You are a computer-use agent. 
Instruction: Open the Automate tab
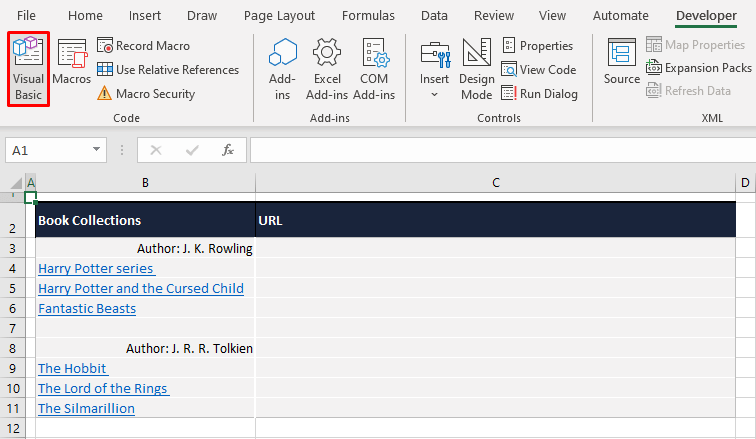[x=621, y=15]
